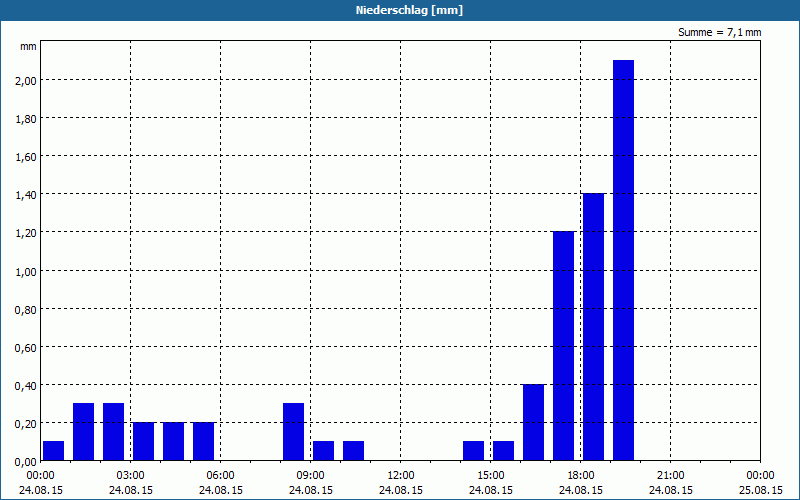Viewport: 800px width, 500px height.
Task: Click the 1,80 y-axis label
Action: pos(26,118)
